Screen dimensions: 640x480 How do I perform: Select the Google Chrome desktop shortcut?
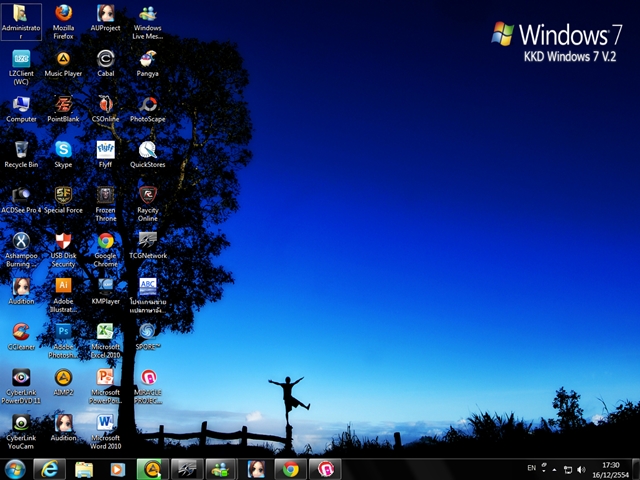point(105,250)
